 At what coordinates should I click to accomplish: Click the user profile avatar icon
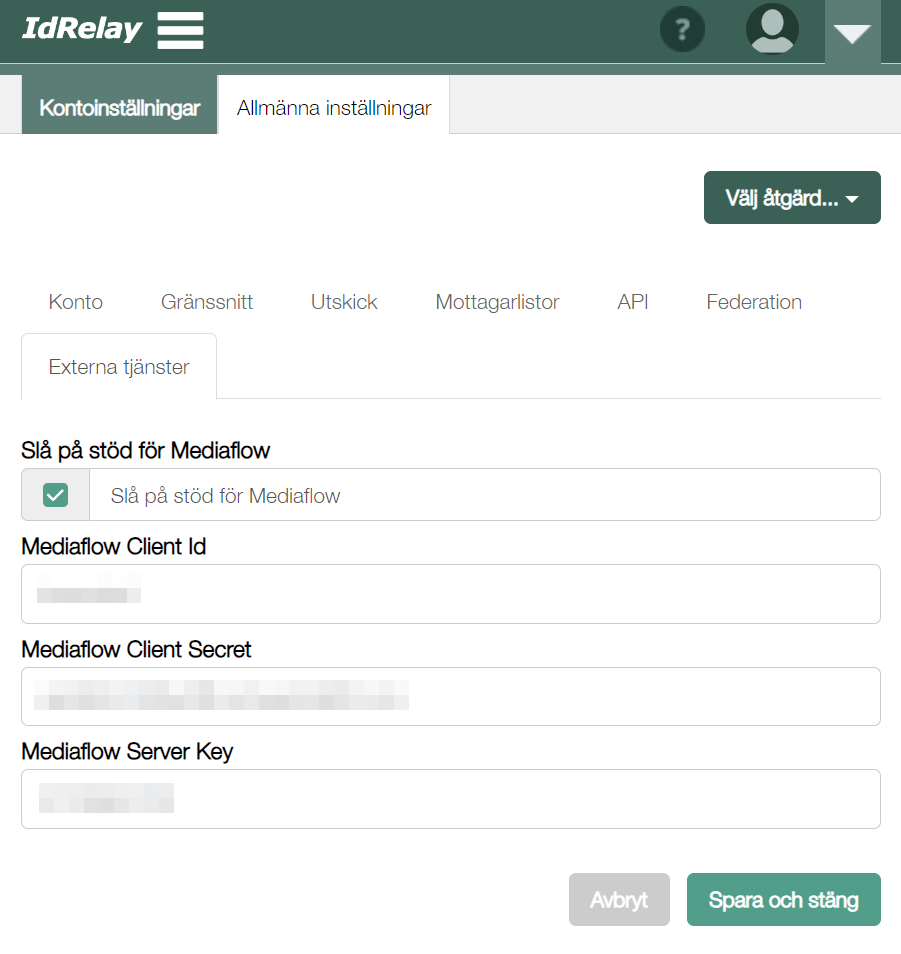pos(772,29)
